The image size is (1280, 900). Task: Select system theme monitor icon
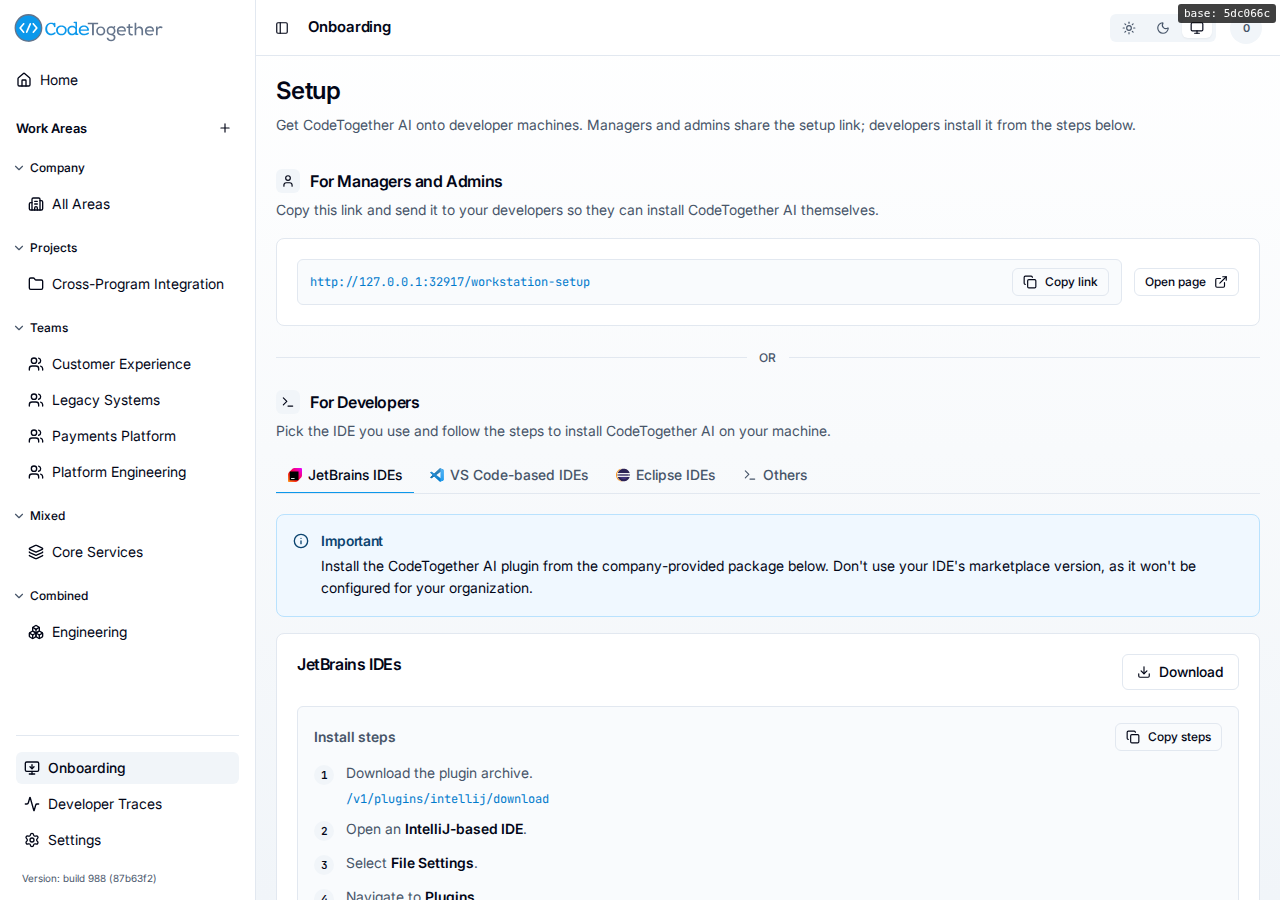pos(1196,28)
